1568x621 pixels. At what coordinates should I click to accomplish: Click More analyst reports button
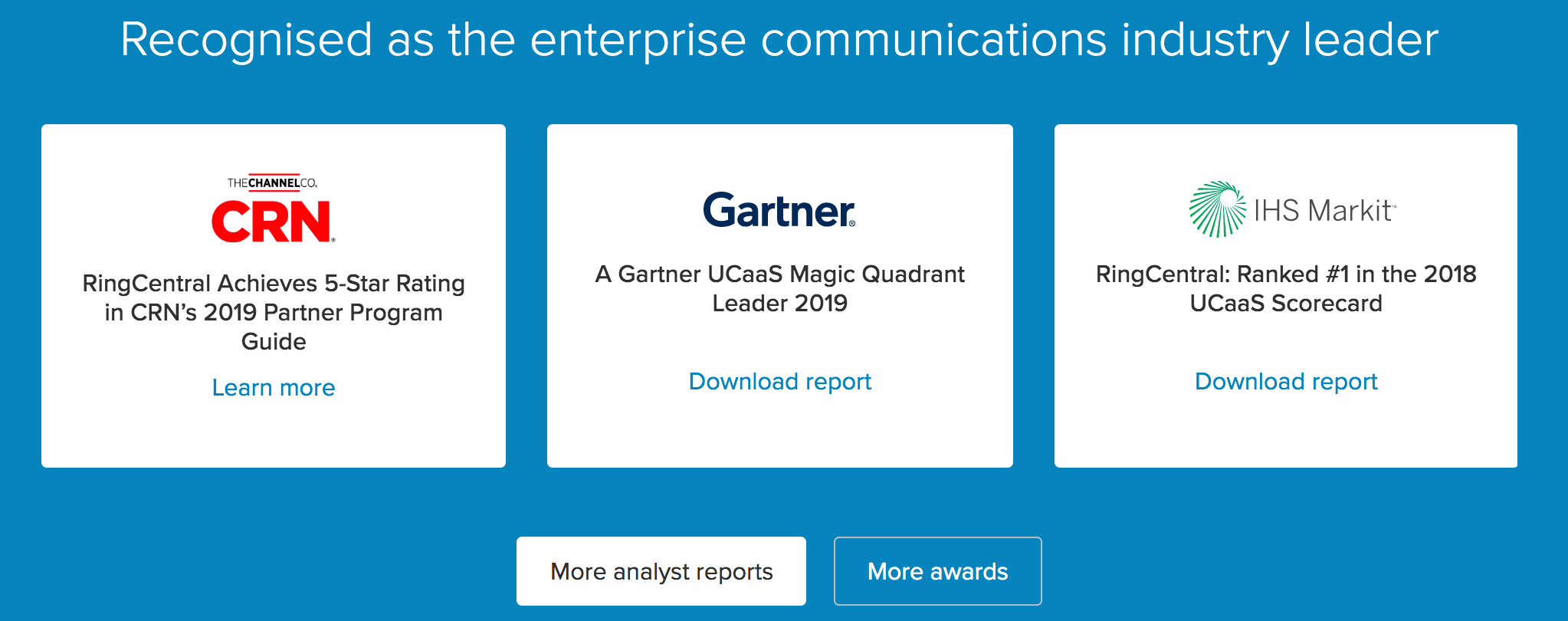coord(661,571)
